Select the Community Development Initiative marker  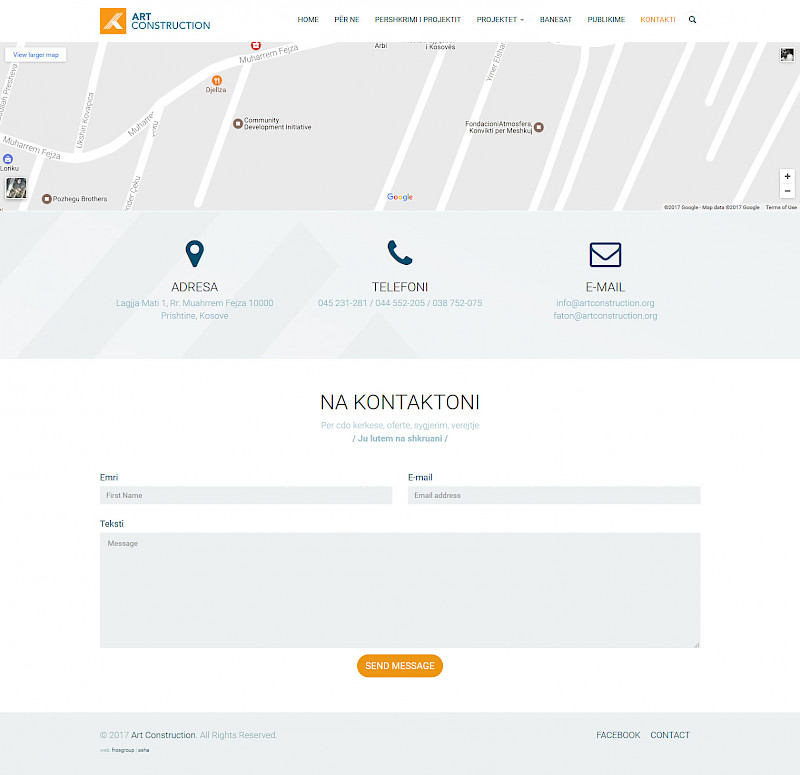(238, 123)
